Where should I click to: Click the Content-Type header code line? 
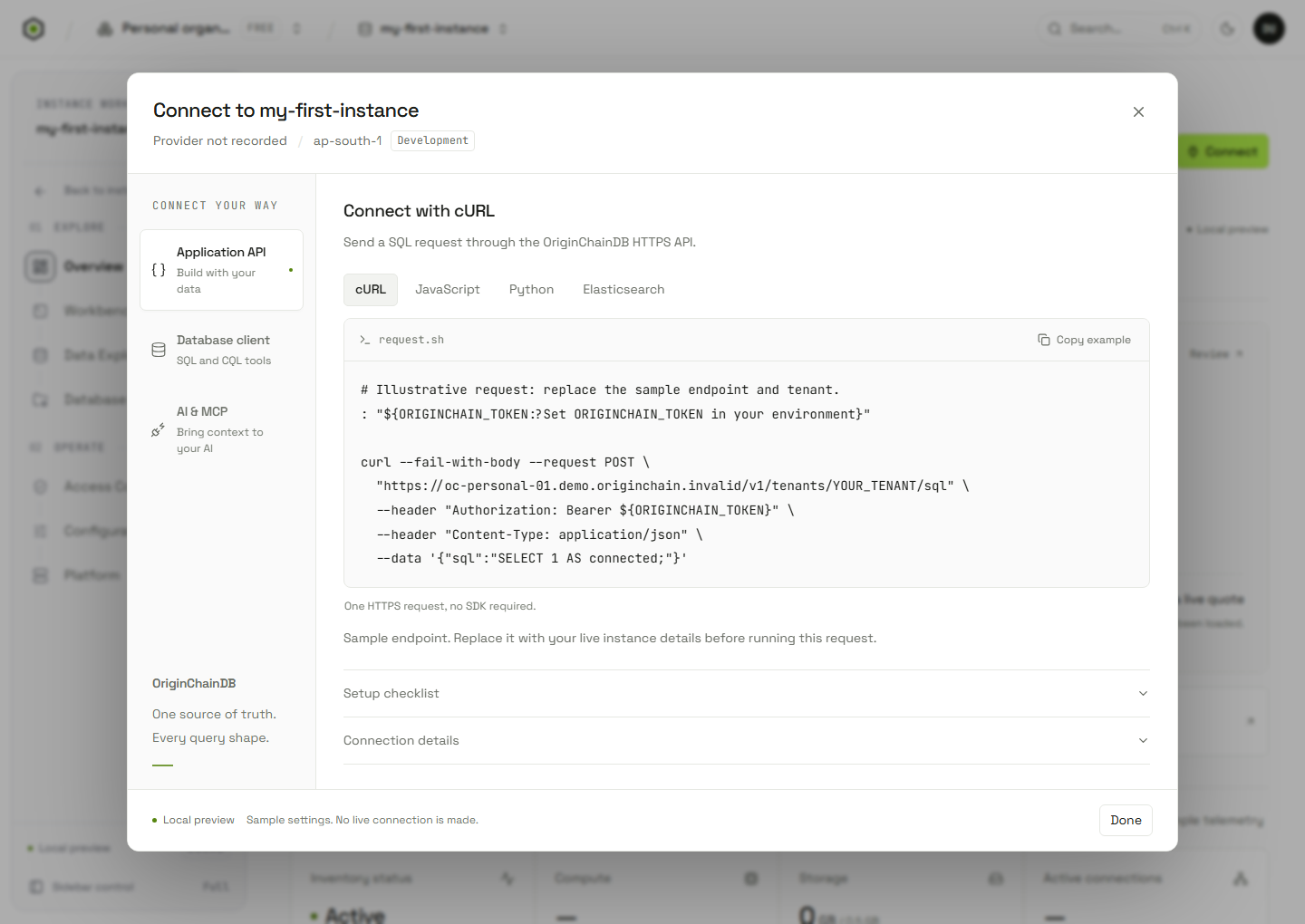539,534
